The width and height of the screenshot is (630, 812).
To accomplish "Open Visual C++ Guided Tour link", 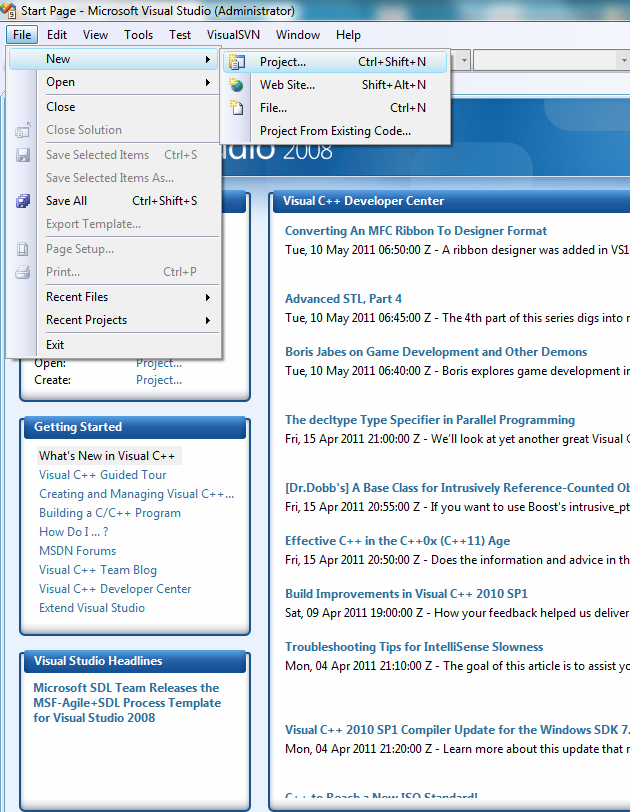I will click(102, 475).
